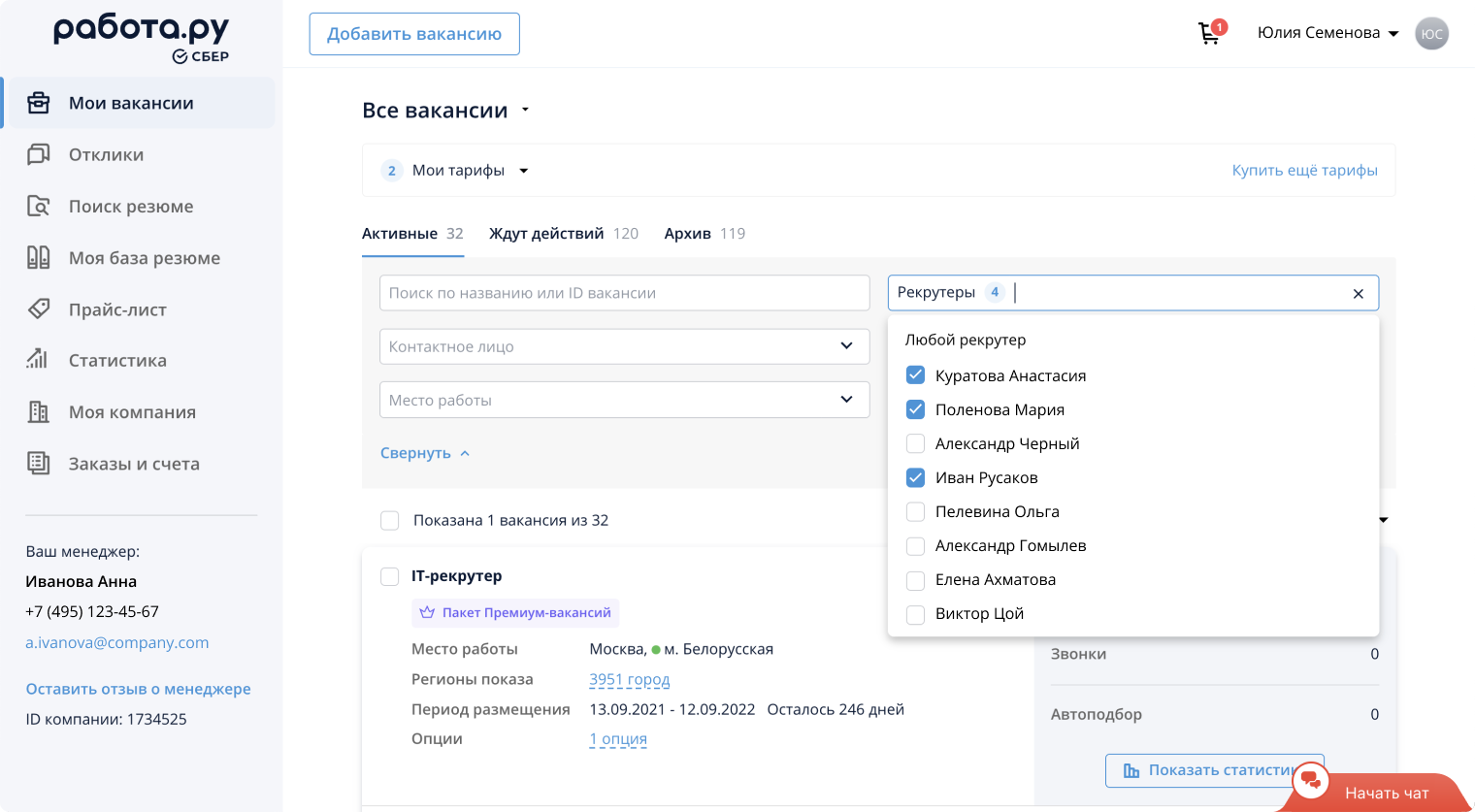This screenshot has width=1475, height=812.
Task: Clear the Рекрутеры filter with X
Action: click(1358, 294)
